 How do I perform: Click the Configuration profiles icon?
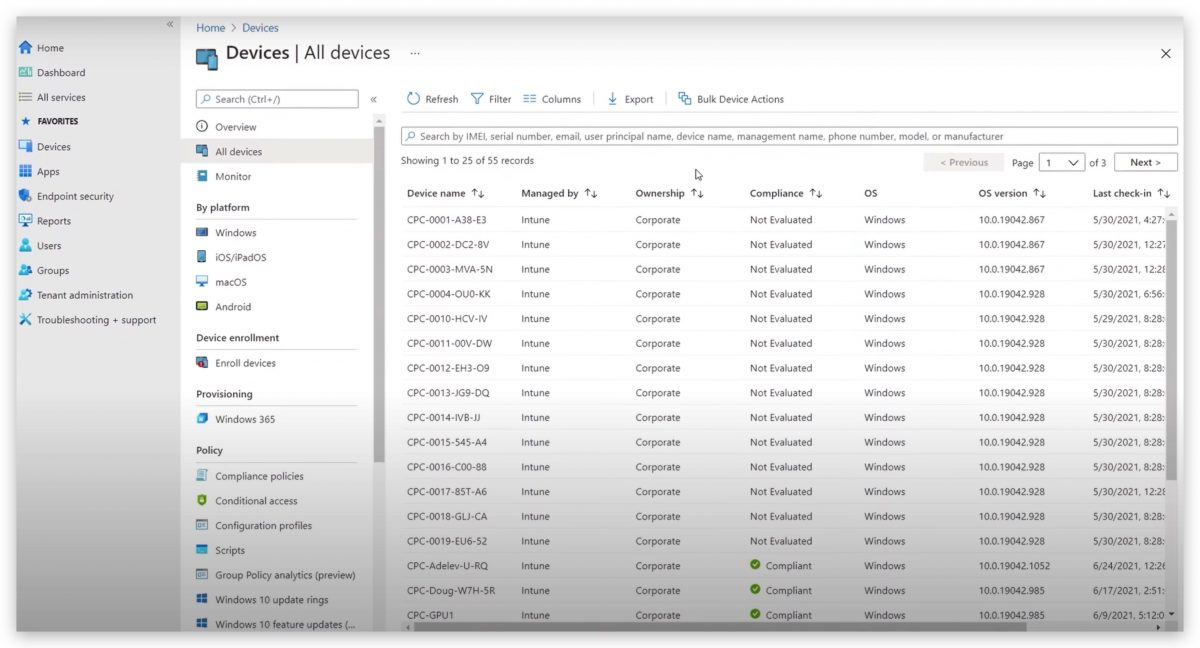pyautogui.click(x=202, y=525)
